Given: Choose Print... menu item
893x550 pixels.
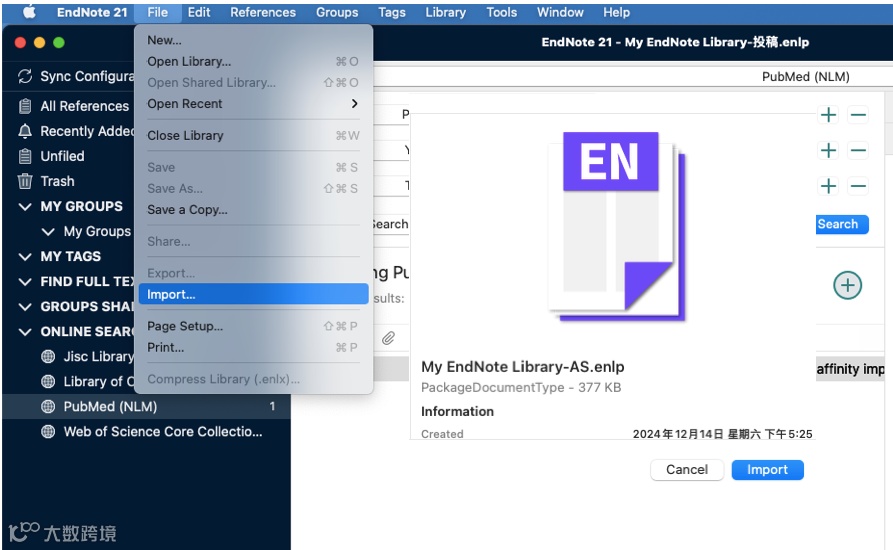Looking at the screenshot, I should (253, 347).
